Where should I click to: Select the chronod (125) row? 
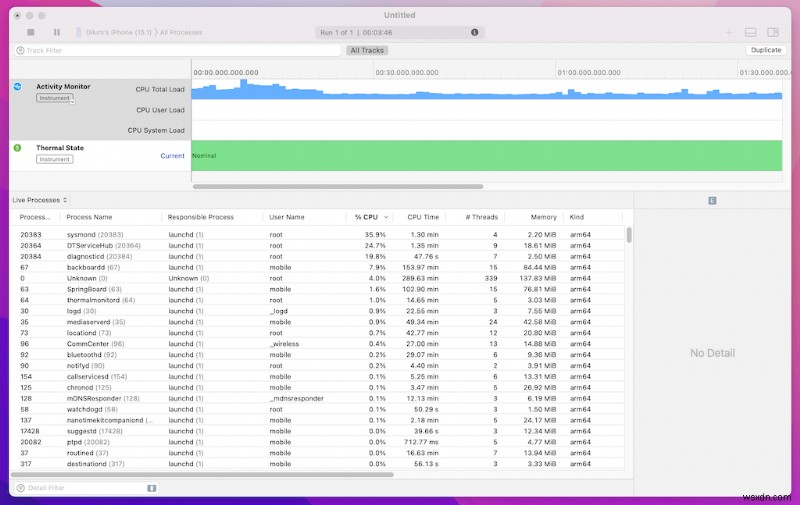[x=317, y=388]
